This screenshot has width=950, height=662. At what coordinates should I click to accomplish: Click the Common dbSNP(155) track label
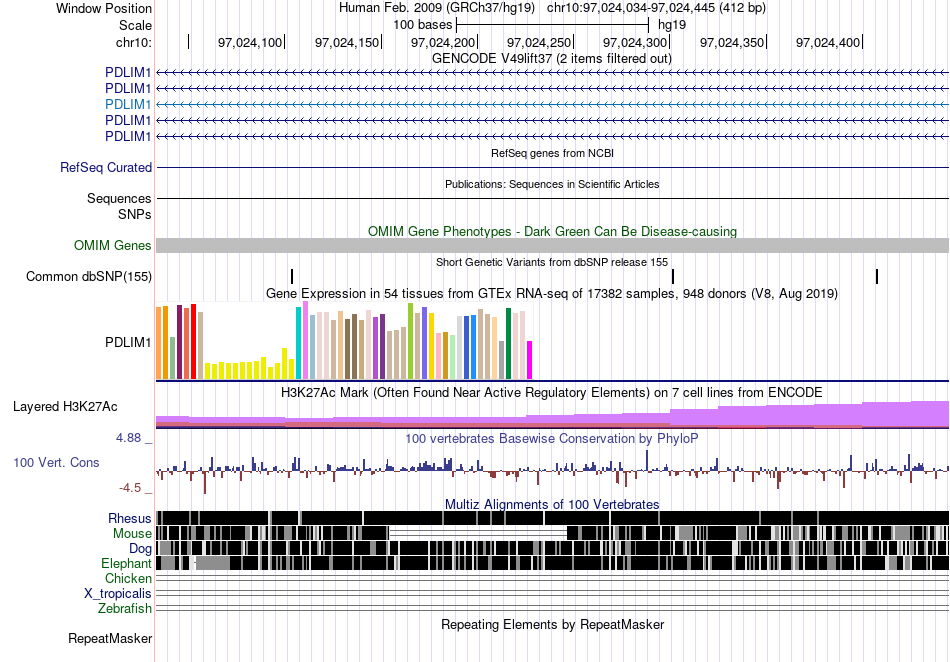[89, 276]
